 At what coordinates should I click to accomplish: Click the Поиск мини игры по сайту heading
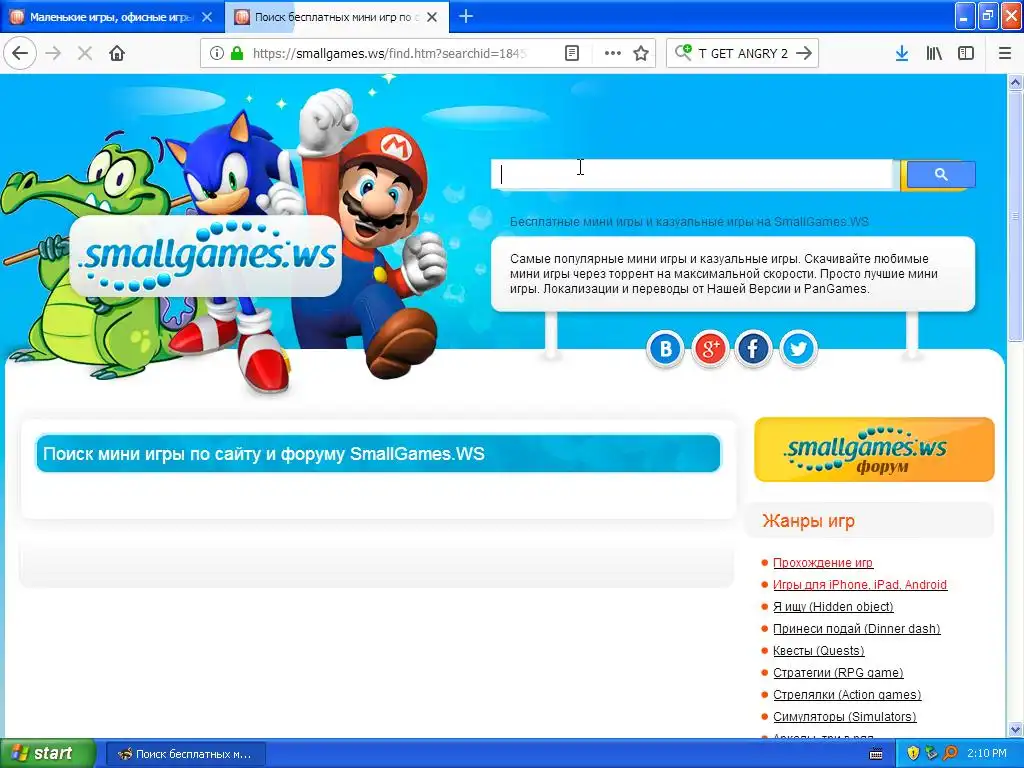click(264, 454)
